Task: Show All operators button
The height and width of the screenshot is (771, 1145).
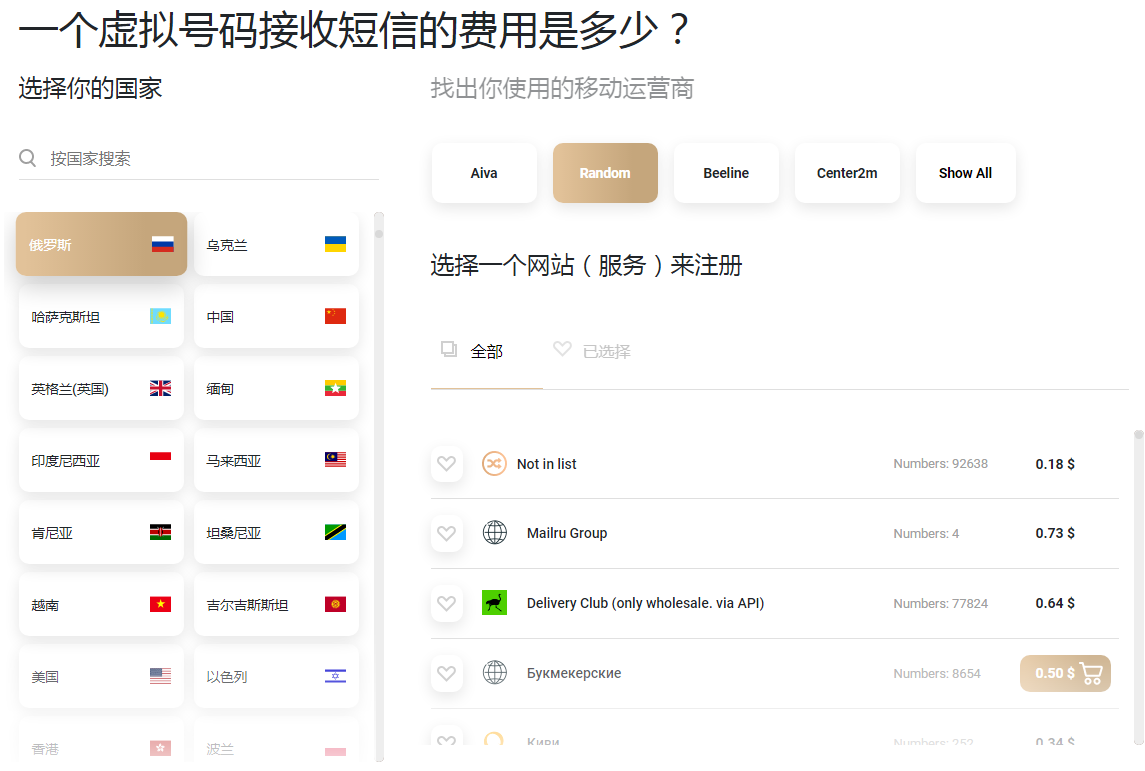Action: click(x=965, y=173)
